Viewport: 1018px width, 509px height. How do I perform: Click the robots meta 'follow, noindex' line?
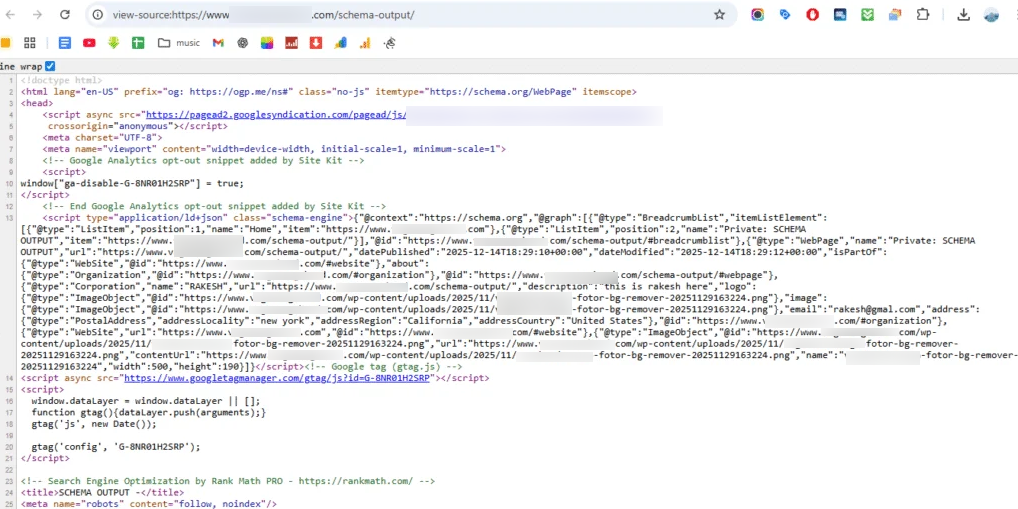(x=149, y=504)
